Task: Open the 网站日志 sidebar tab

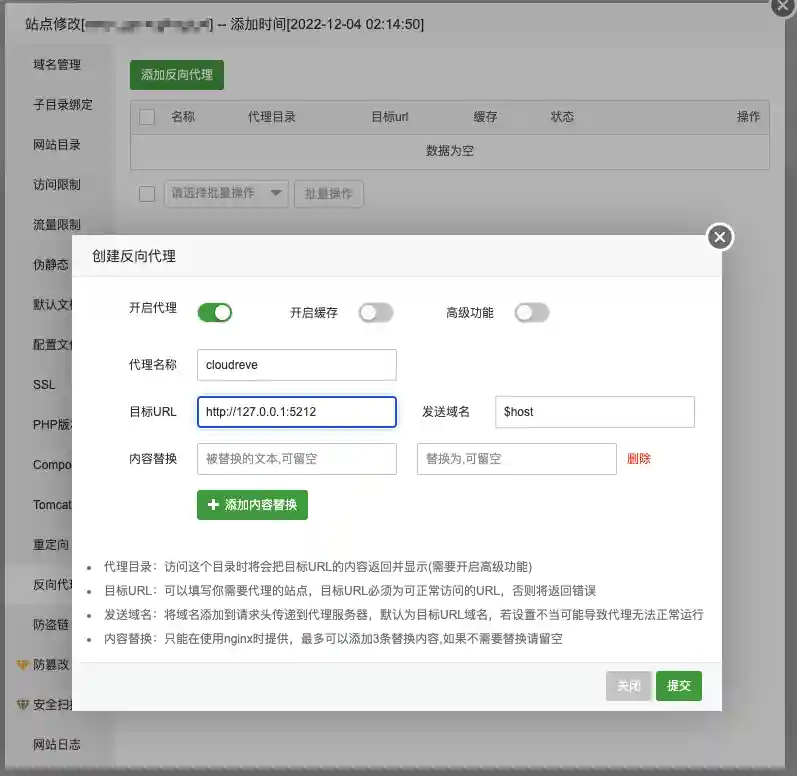Action: coord(57,744)
